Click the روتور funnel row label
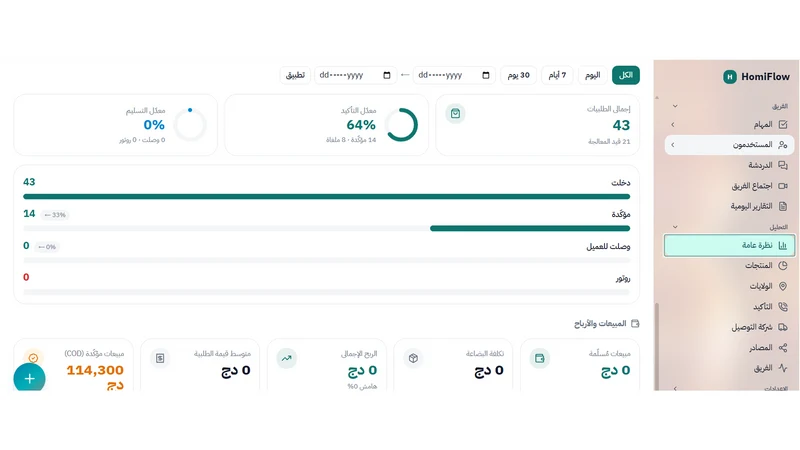Viewport: 800px width, 450px height. 622,278
